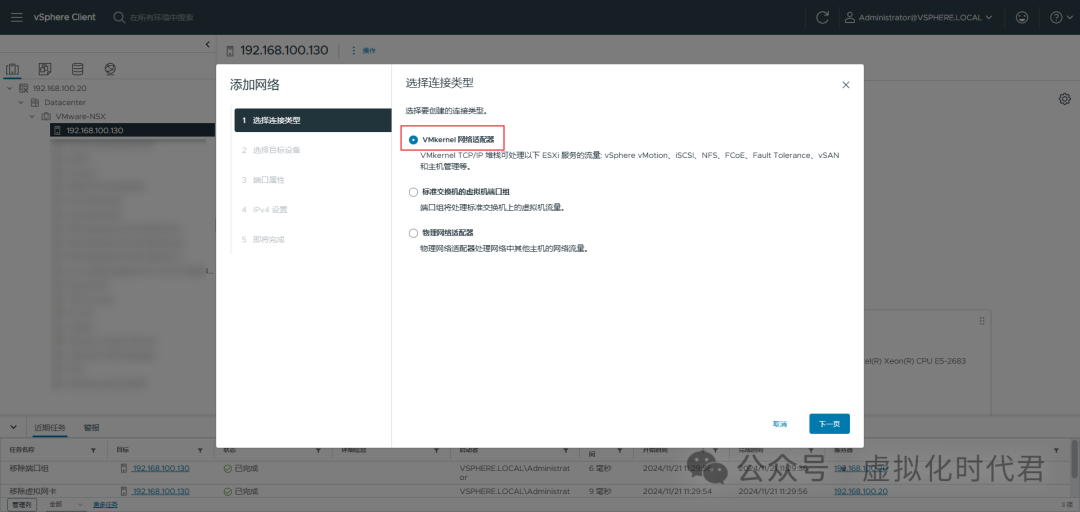Select VMware-NSX cluster in the tree
The height and width of the screenshot is (512, 1080).
coord(81,116)
